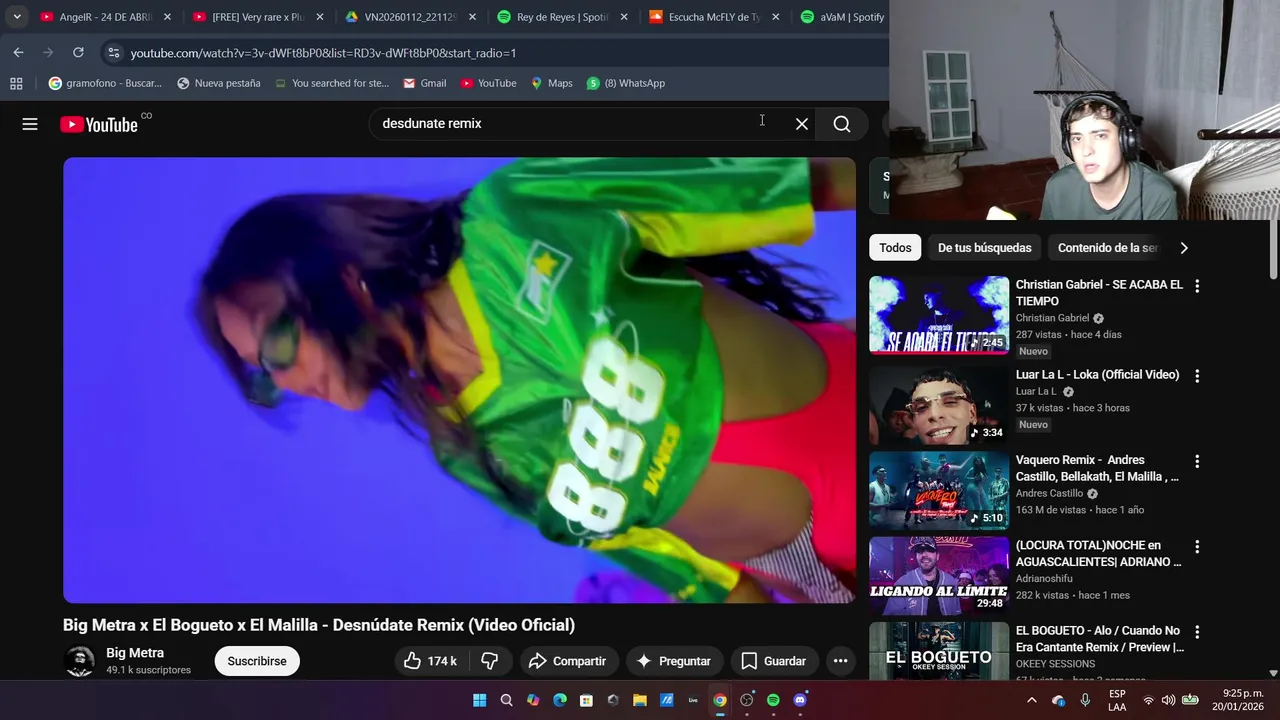Dislike the video with thumbs down
The width and height of the screenshot is (1280, 720).
[490, 661]
